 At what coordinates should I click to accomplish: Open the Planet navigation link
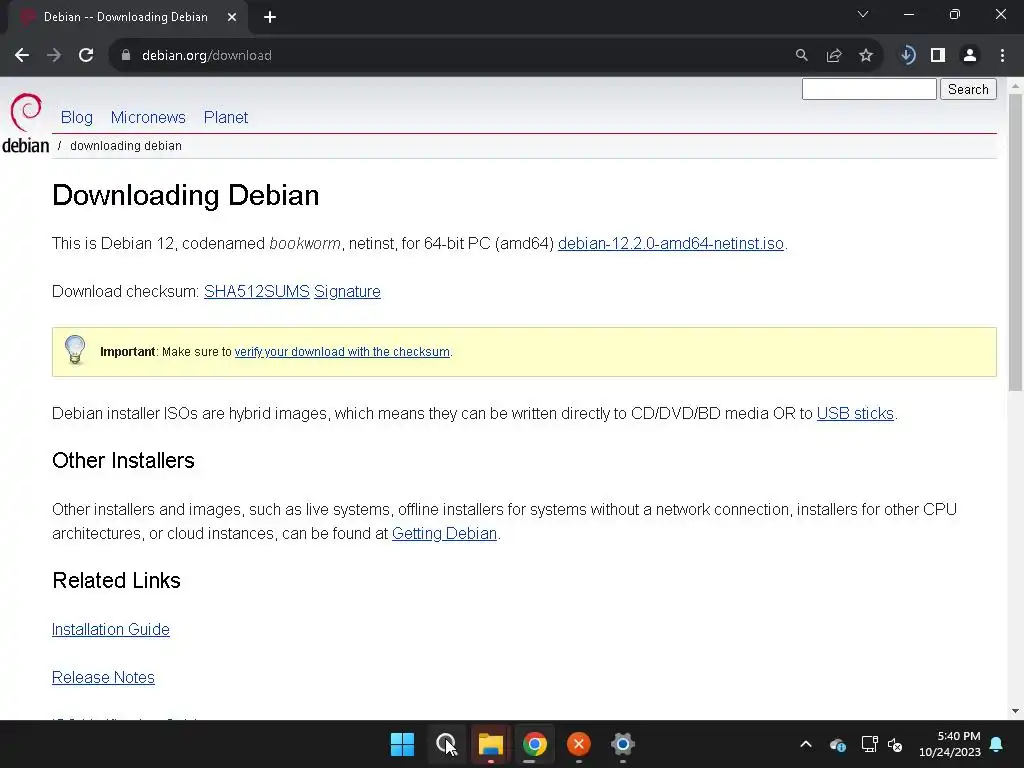click(226, 118)
